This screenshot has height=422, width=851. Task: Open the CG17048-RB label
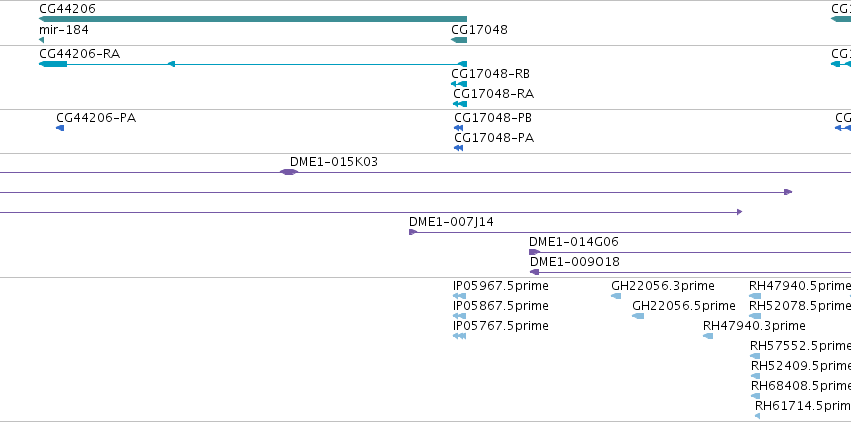490,74
